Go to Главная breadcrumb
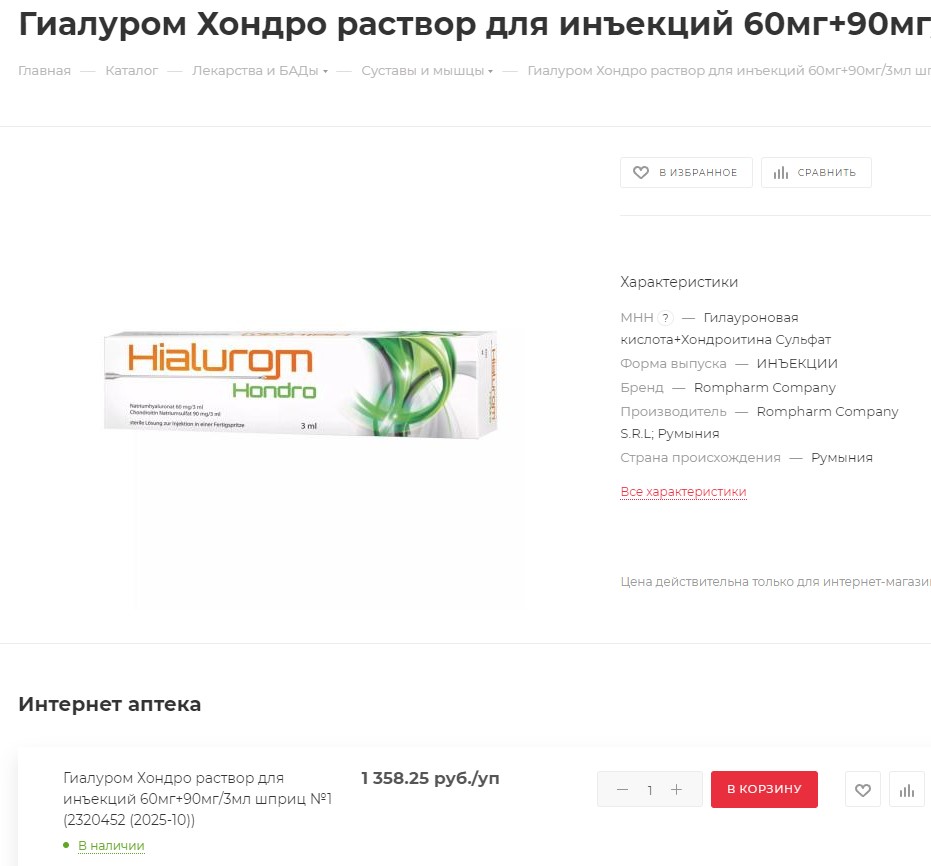931x866 pixels. 45,71
